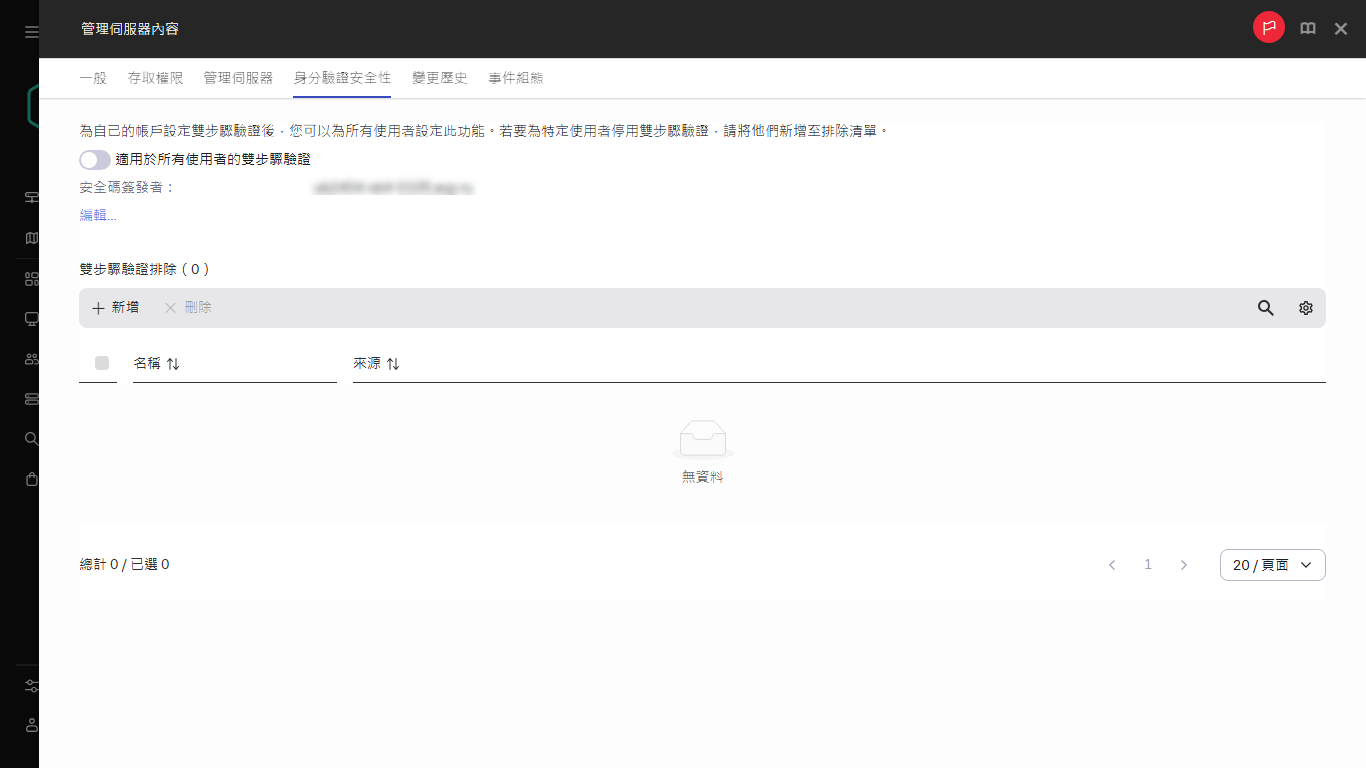
Task: Open the 存取權限 tab
Action: (x=155, y=77)
